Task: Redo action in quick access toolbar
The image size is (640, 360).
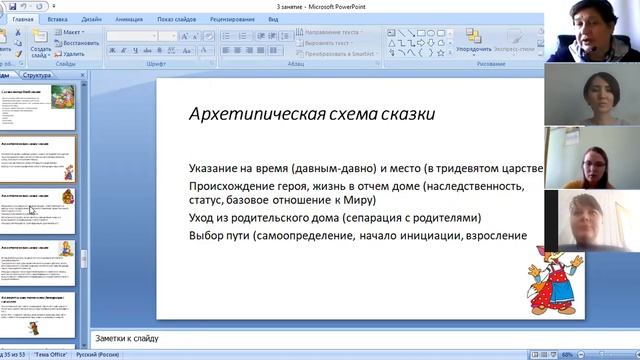Action: (39, 7)
